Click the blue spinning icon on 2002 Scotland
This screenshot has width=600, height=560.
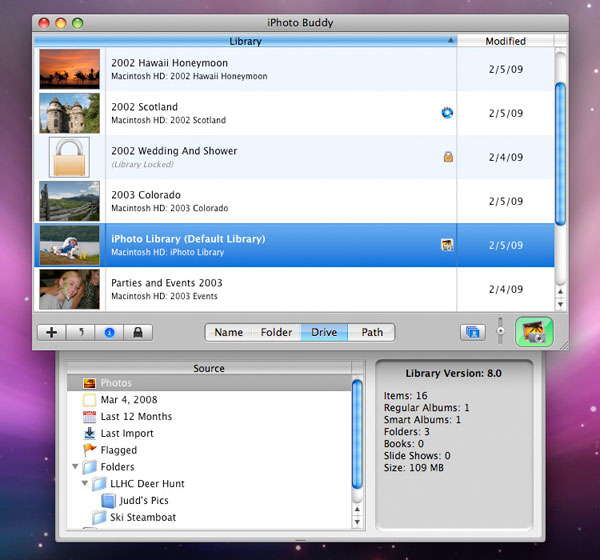point(447,113)
